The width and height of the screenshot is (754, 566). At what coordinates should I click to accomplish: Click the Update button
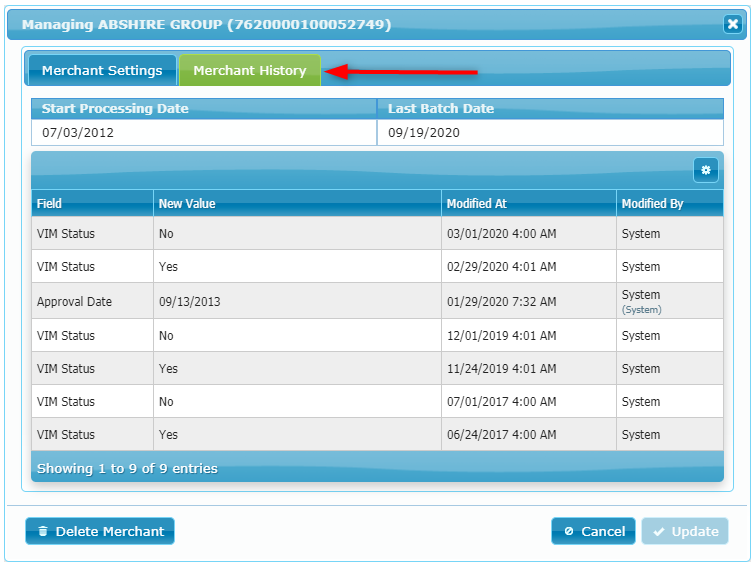click(x=685, y=531)
